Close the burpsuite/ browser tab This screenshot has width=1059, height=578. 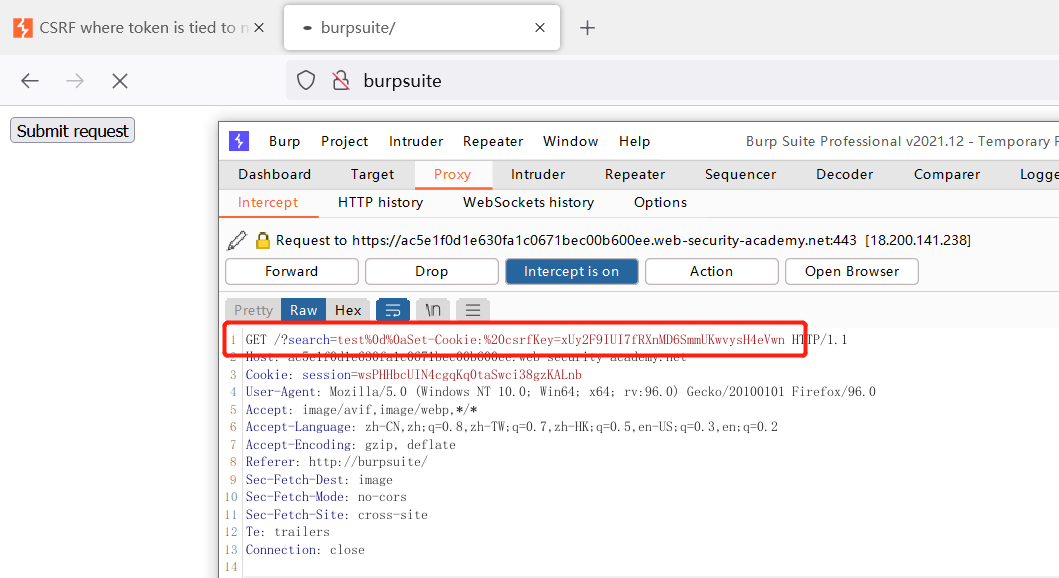[x=540, y=28]
